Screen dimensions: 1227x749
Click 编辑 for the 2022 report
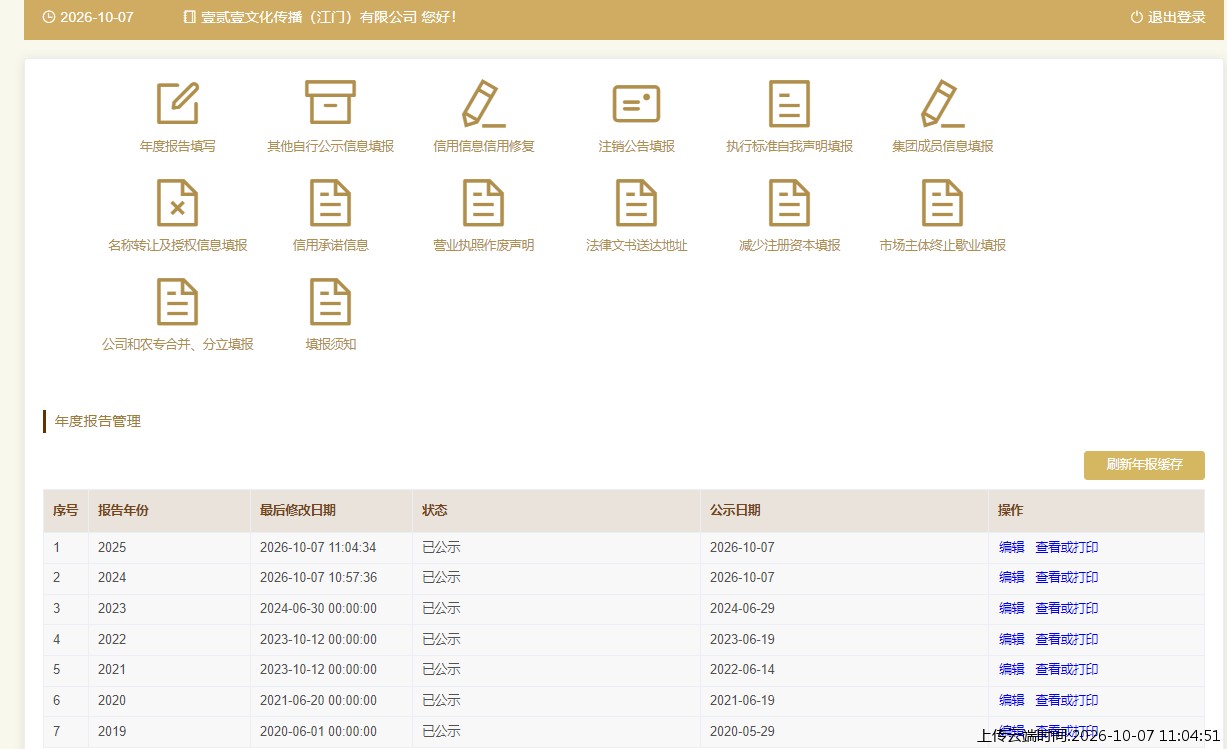tap(1012, 639)
